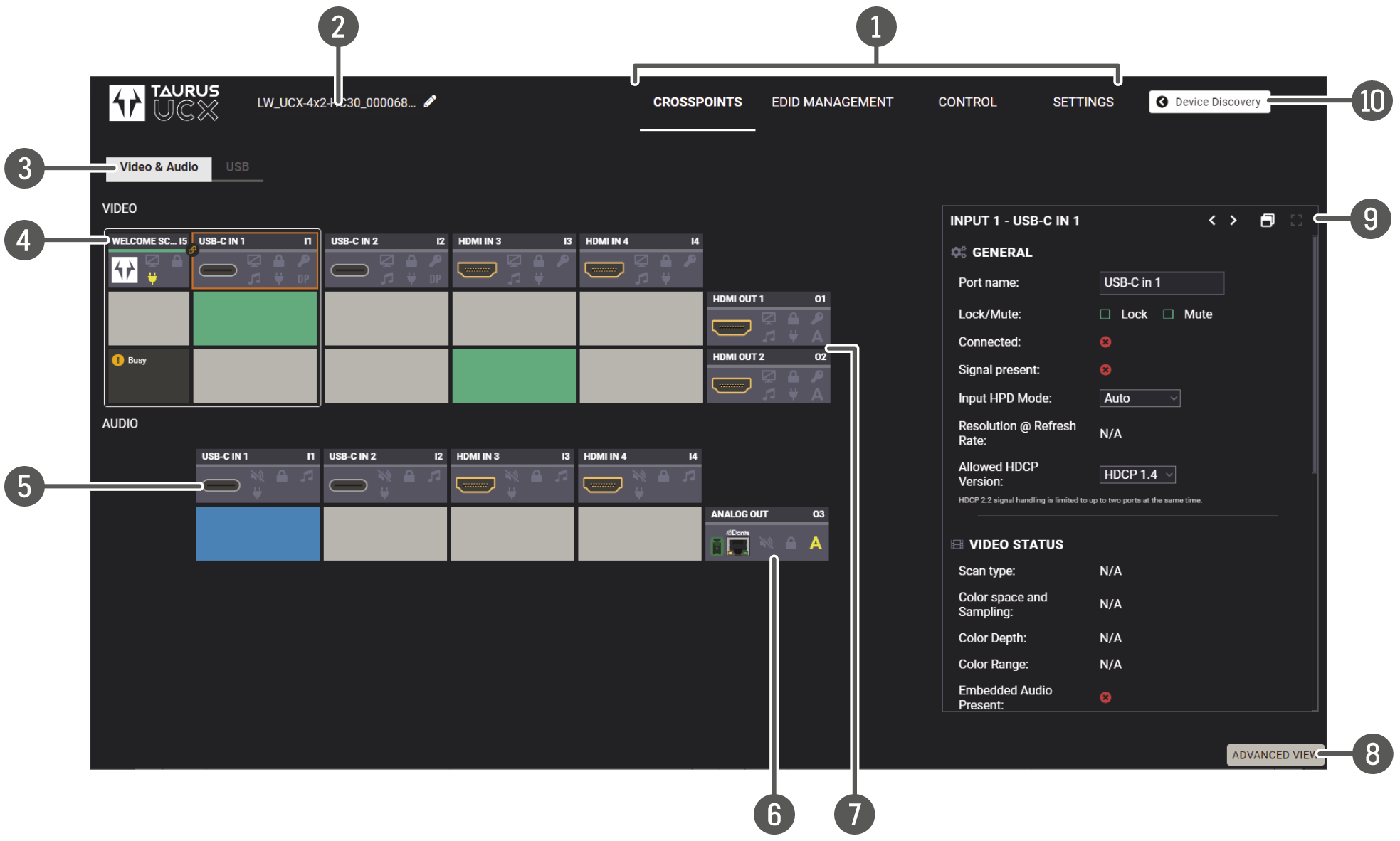Viewport: 1400px width, 841px height.
Task: Enable the Mute checkbox
Action: pos(1168,314)
